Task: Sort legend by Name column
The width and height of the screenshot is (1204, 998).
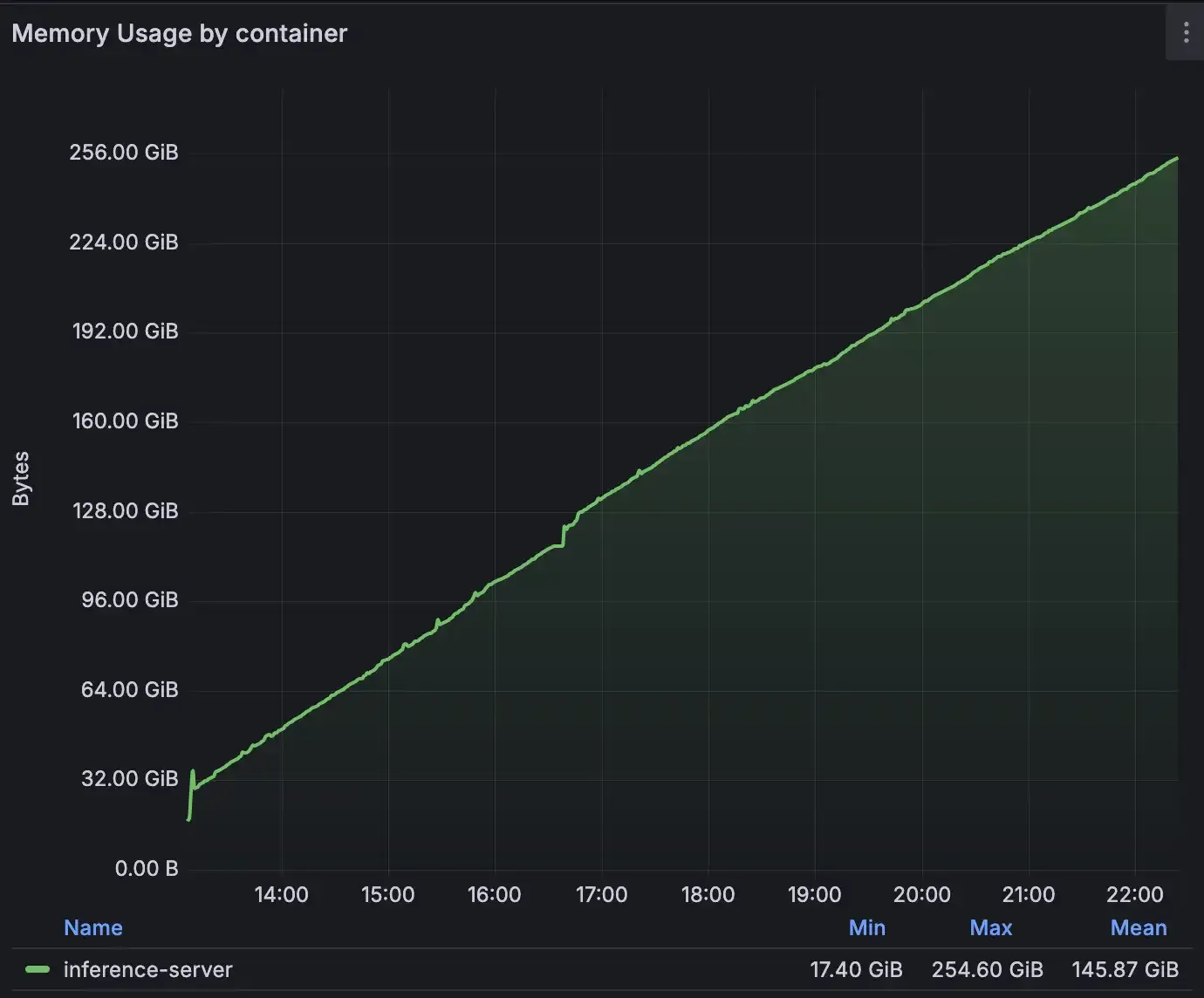Action: pos(92,927)
